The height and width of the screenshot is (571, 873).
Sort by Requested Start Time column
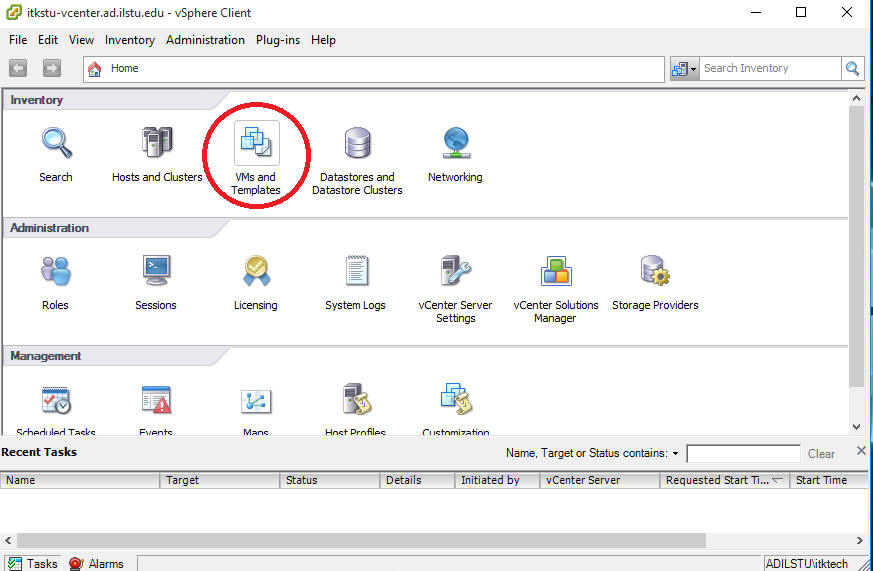tap(724, 480)
